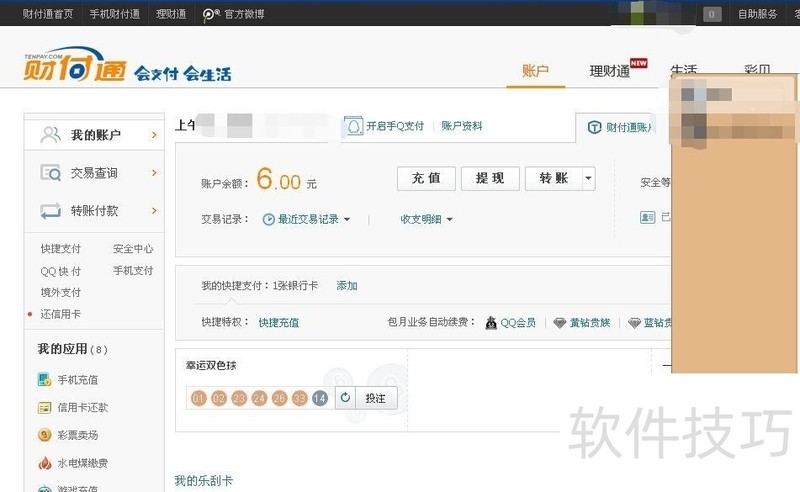Click the 蓝钻 diamond icon
This screenshot has width=800, height=492.
click(x=634, y=323)
